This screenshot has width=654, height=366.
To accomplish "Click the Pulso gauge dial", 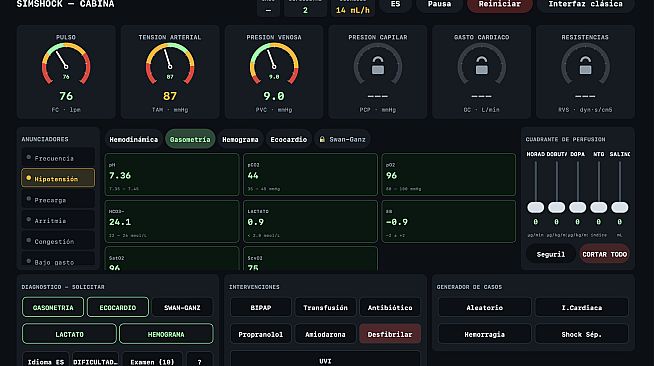I will 66,64.
